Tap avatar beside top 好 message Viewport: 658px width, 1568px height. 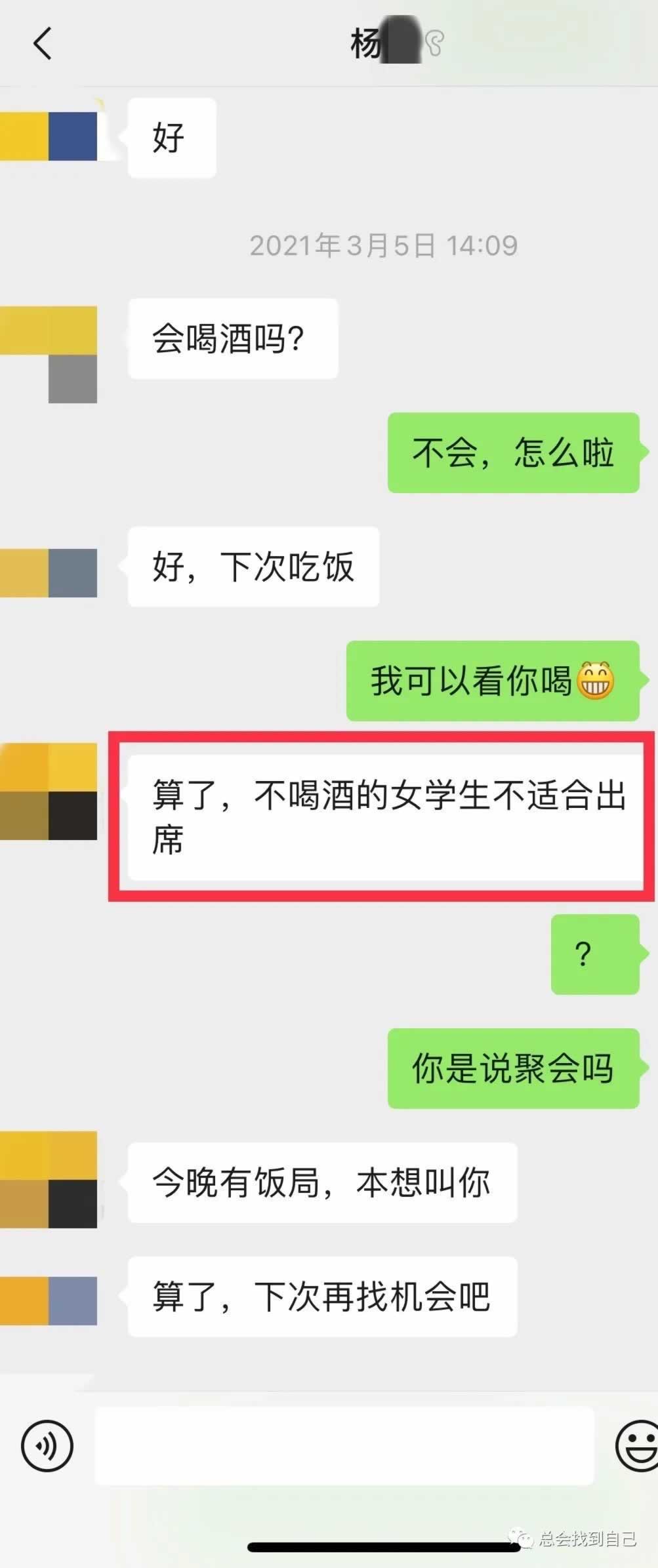coord(49,136)
